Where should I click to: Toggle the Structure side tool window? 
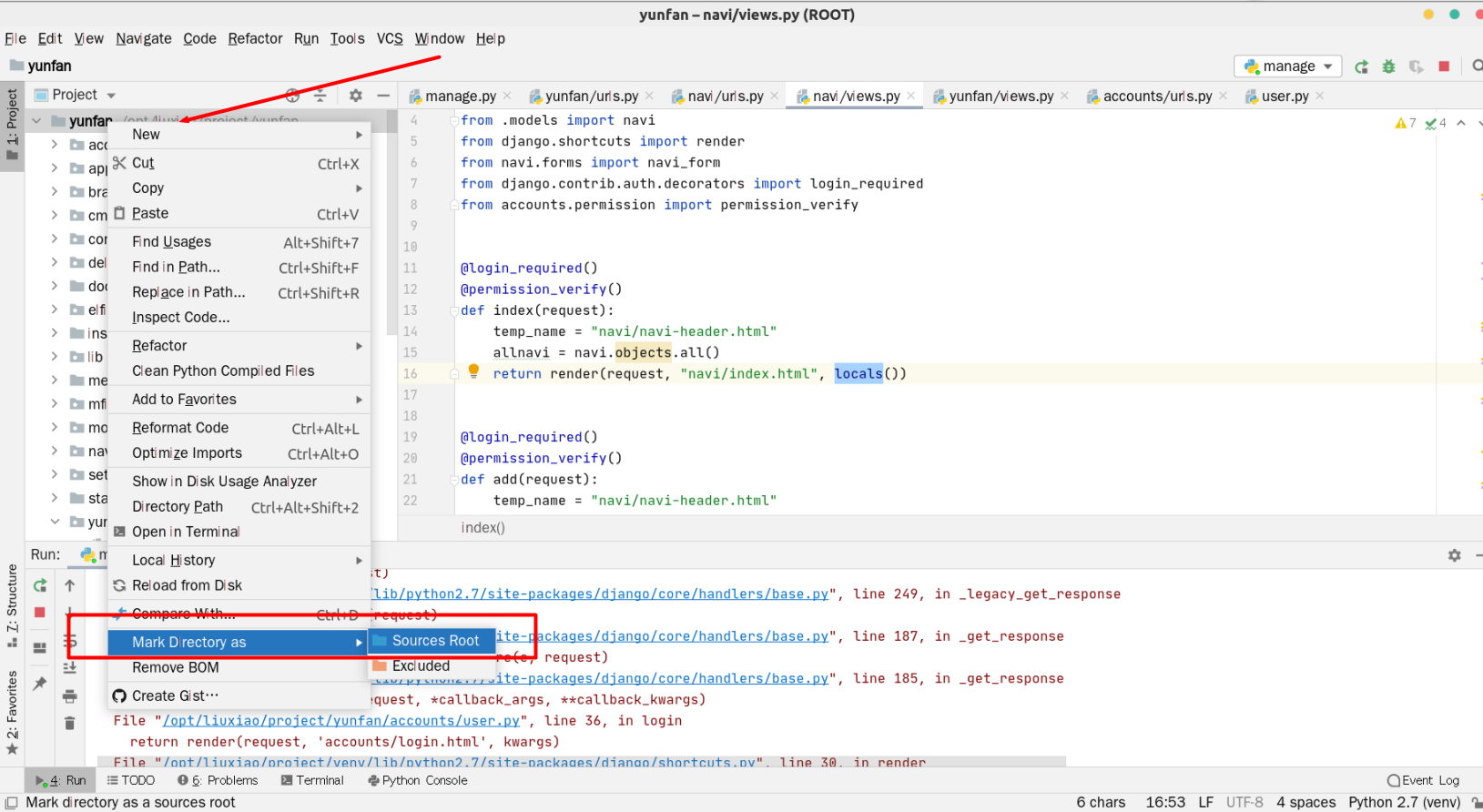pyautogui.click(x=12, y=605)
